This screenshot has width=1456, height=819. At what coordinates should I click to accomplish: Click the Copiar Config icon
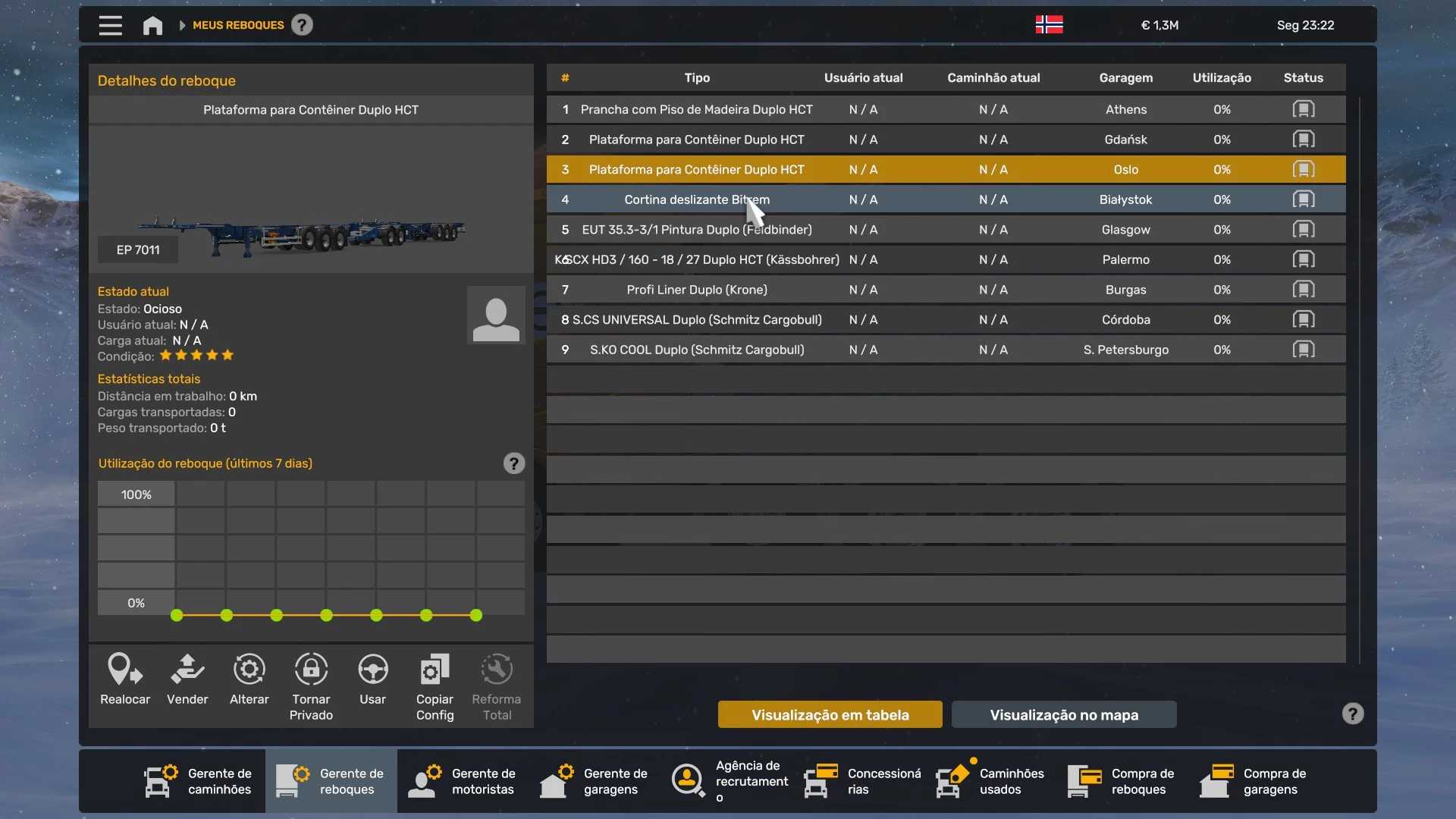click(x=435, y=670)
